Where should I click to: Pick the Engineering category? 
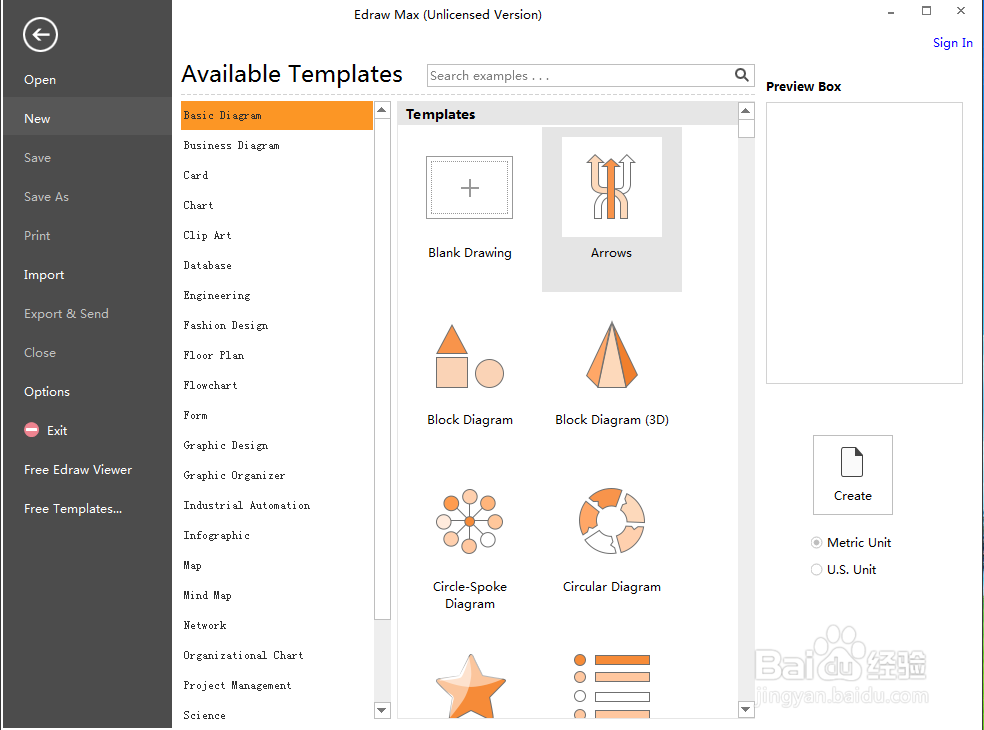217,296
